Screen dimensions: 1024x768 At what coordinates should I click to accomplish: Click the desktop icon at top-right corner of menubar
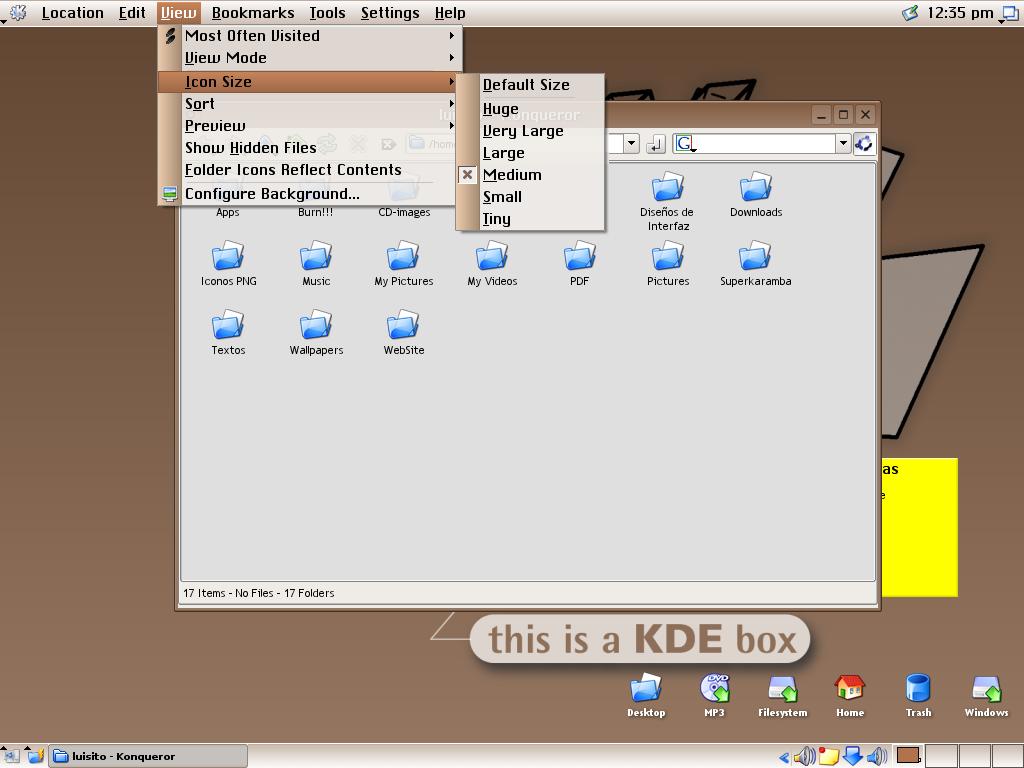tap(1010, 13)
